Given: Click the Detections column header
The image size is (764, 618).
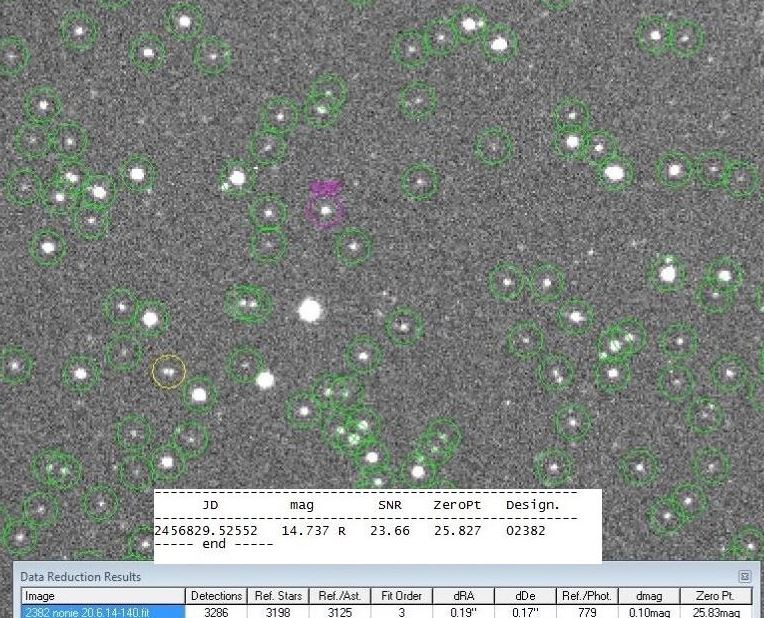Looking at the screenshot, I should [x=216, y=596].
